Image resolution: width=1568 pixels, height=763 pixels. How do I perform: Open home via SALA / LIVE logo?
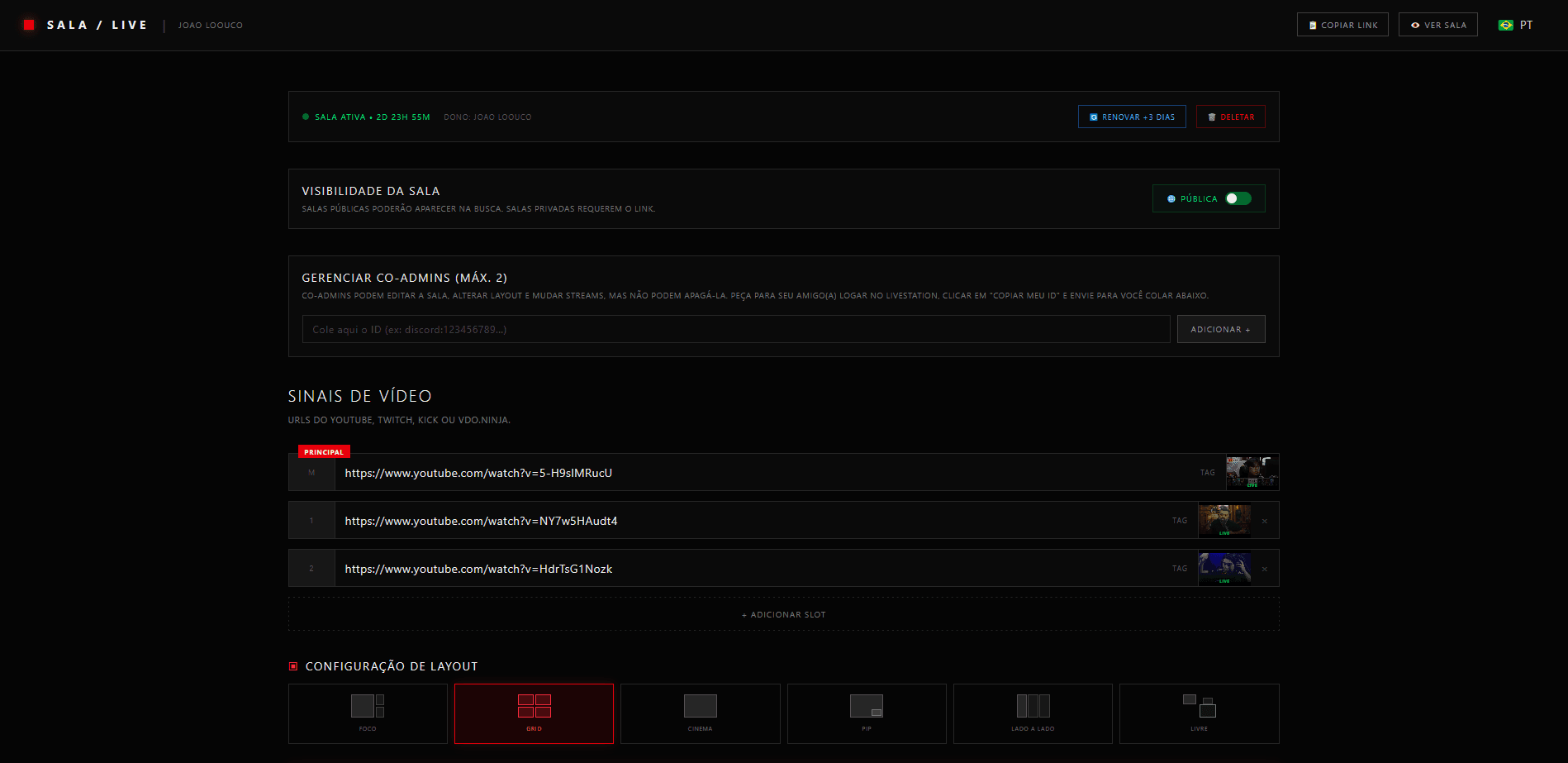(85, 25)
